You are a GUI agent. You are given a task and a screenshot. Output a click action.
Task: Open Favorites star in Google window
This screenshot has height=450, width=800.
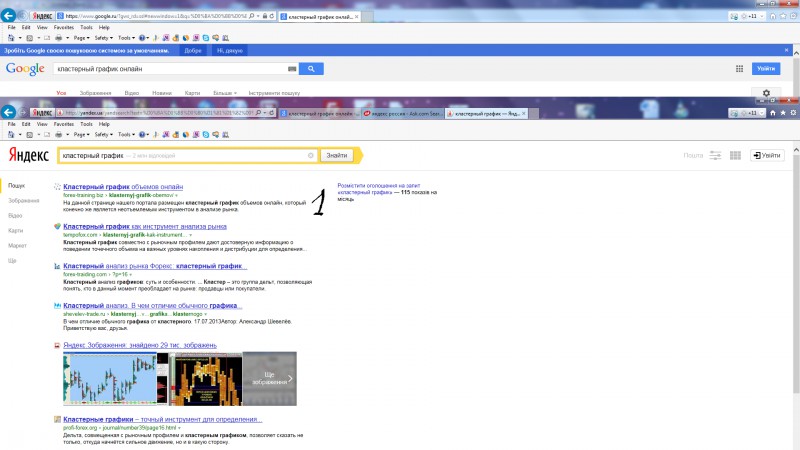tap(783, 16)
